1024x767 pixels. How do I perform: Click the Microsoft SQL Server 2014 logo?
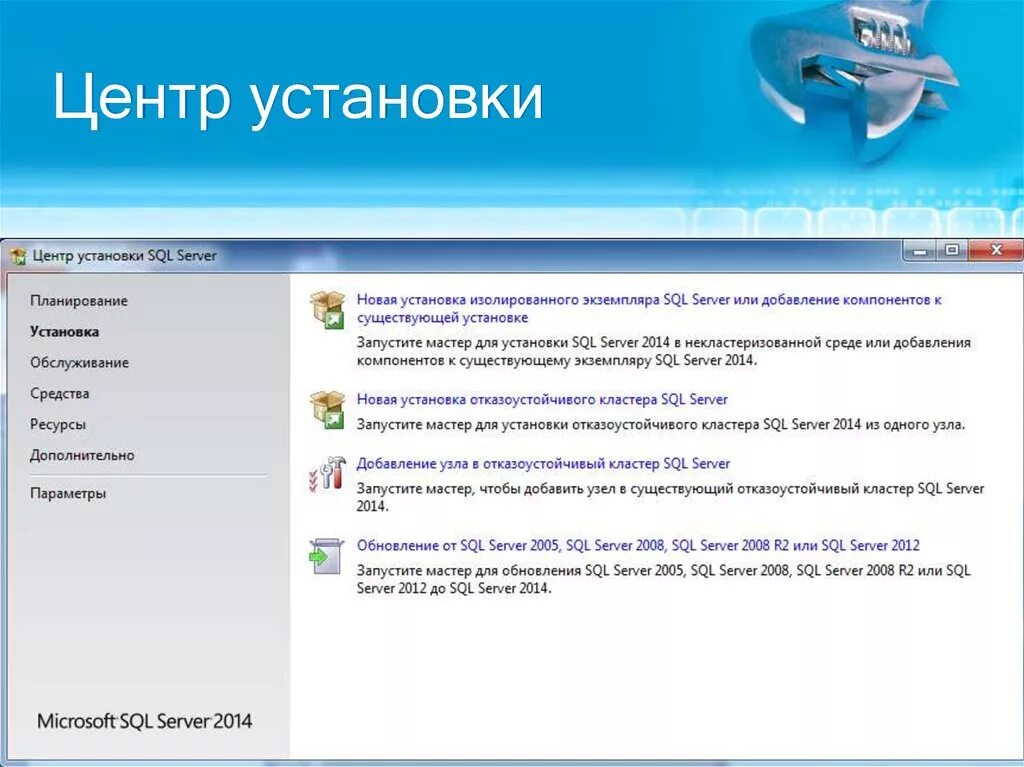(144, 721)
